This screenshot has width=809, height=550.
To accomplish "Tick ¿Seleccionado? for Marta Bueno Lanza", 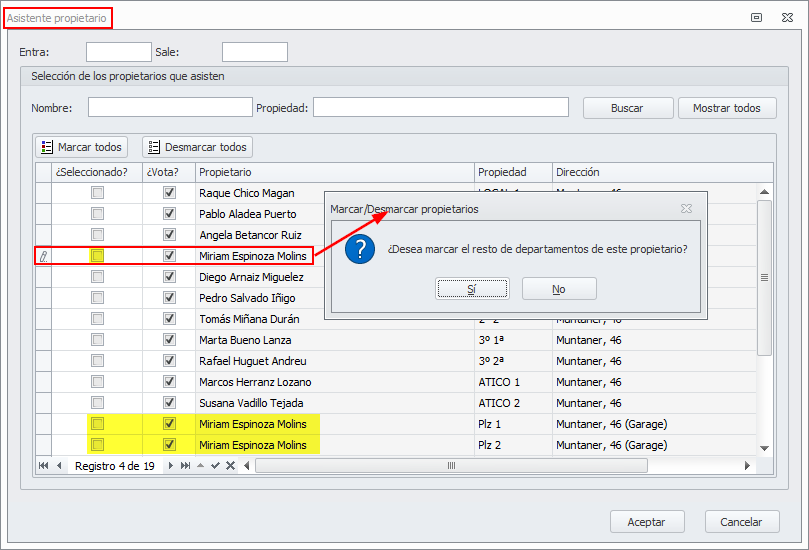I will click(x=98, y=340).
